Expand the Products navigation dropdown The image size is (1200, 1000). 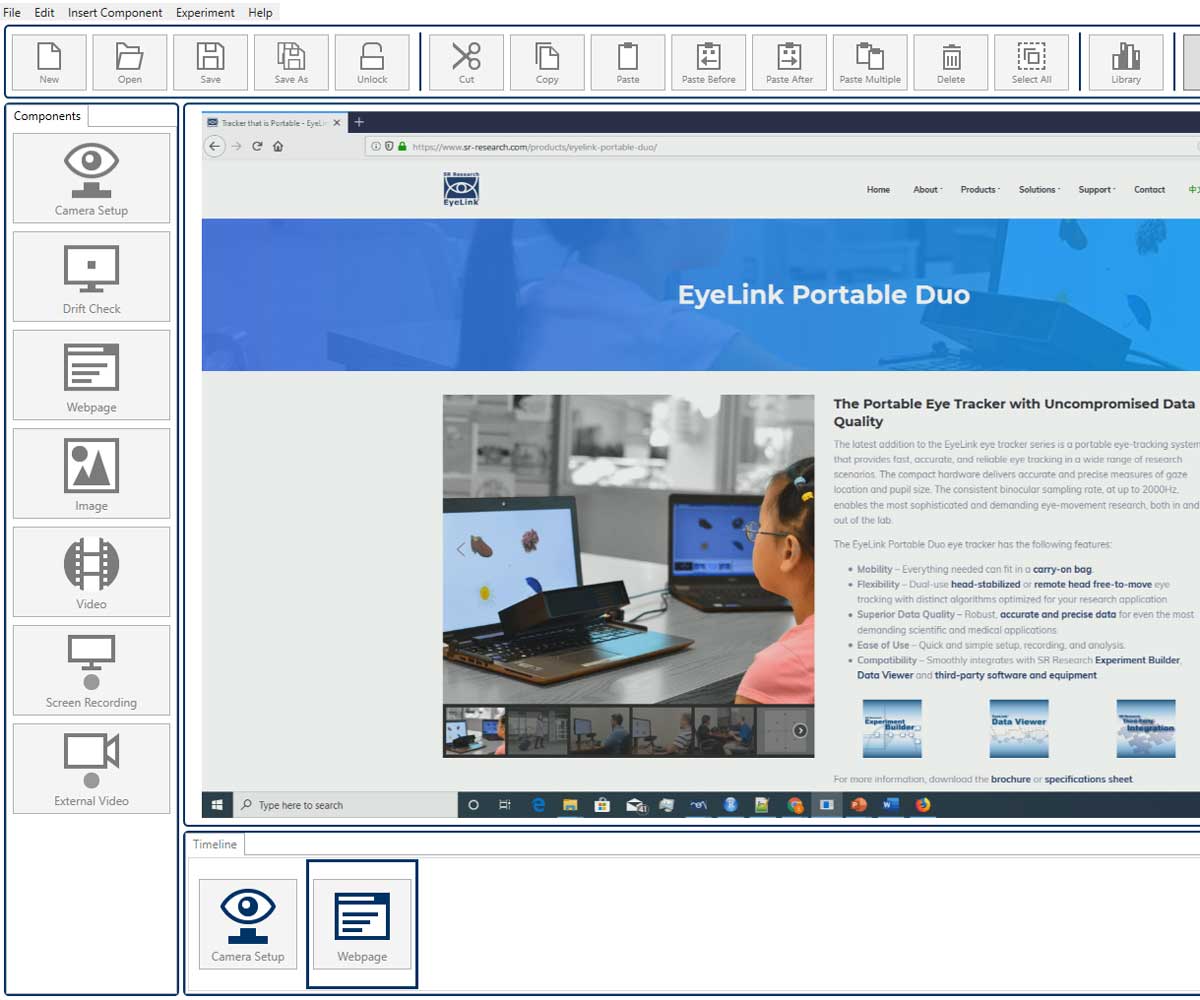(980, 189)
